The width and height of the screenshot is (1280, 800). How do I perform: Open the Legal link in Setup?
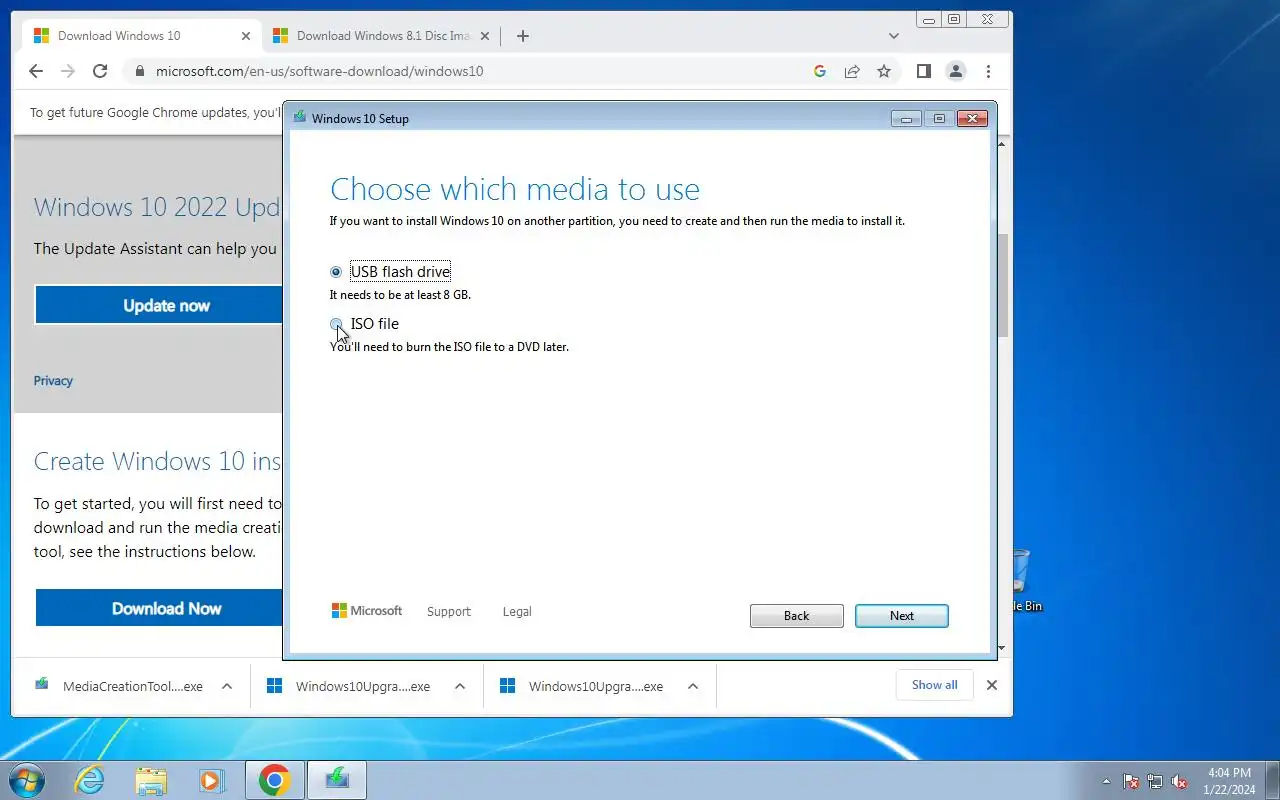pyautogui.click(x=517, y=611)
